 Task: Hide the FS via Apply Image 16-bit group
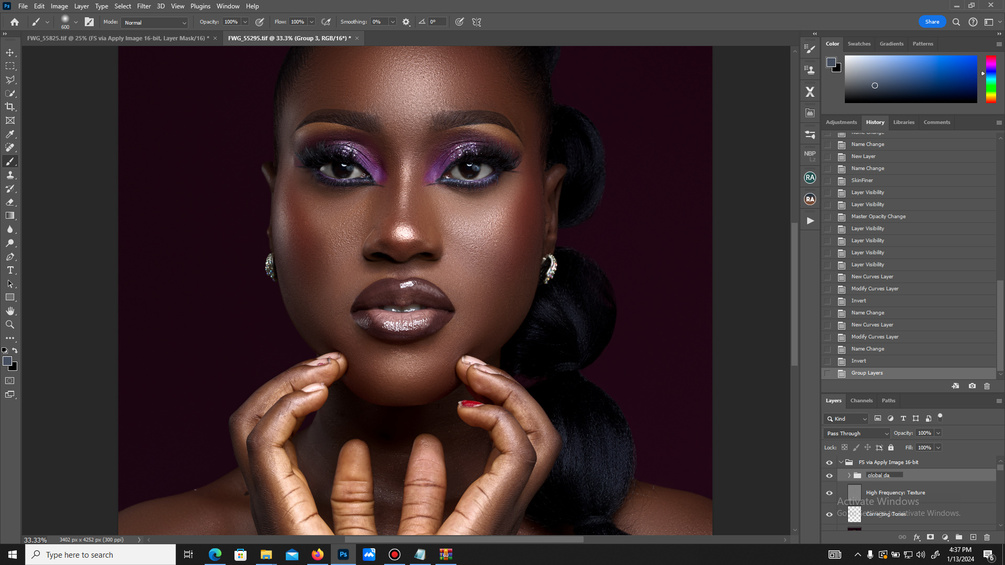(x=829, y=463)
